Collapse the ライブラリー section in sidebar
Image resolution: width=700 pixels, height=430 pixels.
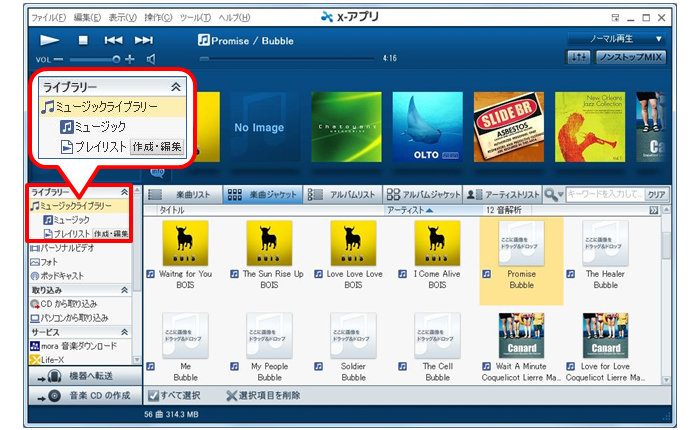pyautogui.click(x=124, y=191)
